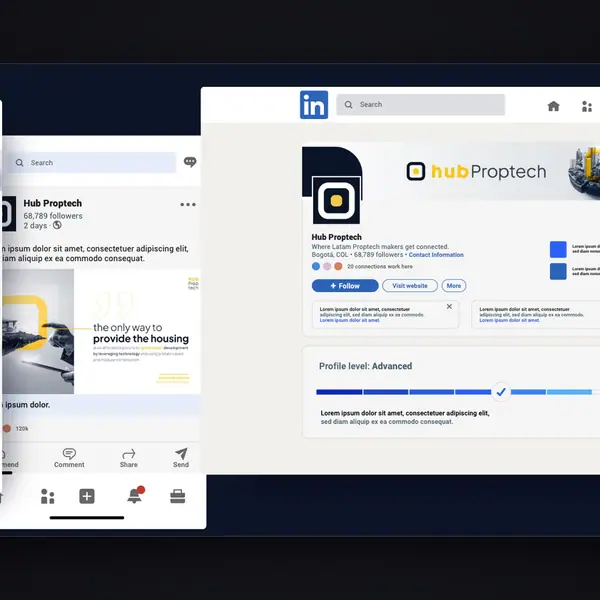Open the housing quote post image
The image size is (600, 600).
[100, 331]
